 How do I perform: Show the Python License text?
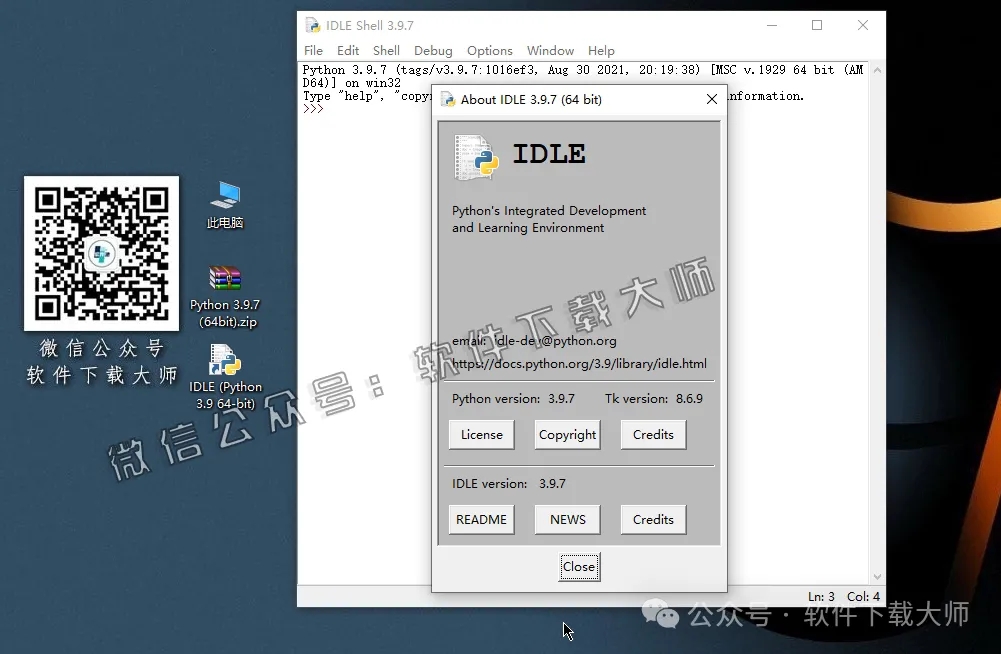(481, 435)
